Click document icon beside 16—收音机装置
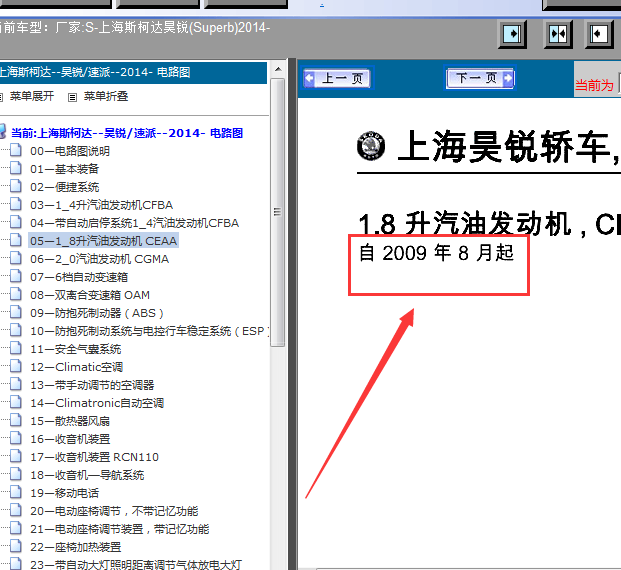Image resolution: width=621 pixels, height=570 pixels. [x=16, y=438]
